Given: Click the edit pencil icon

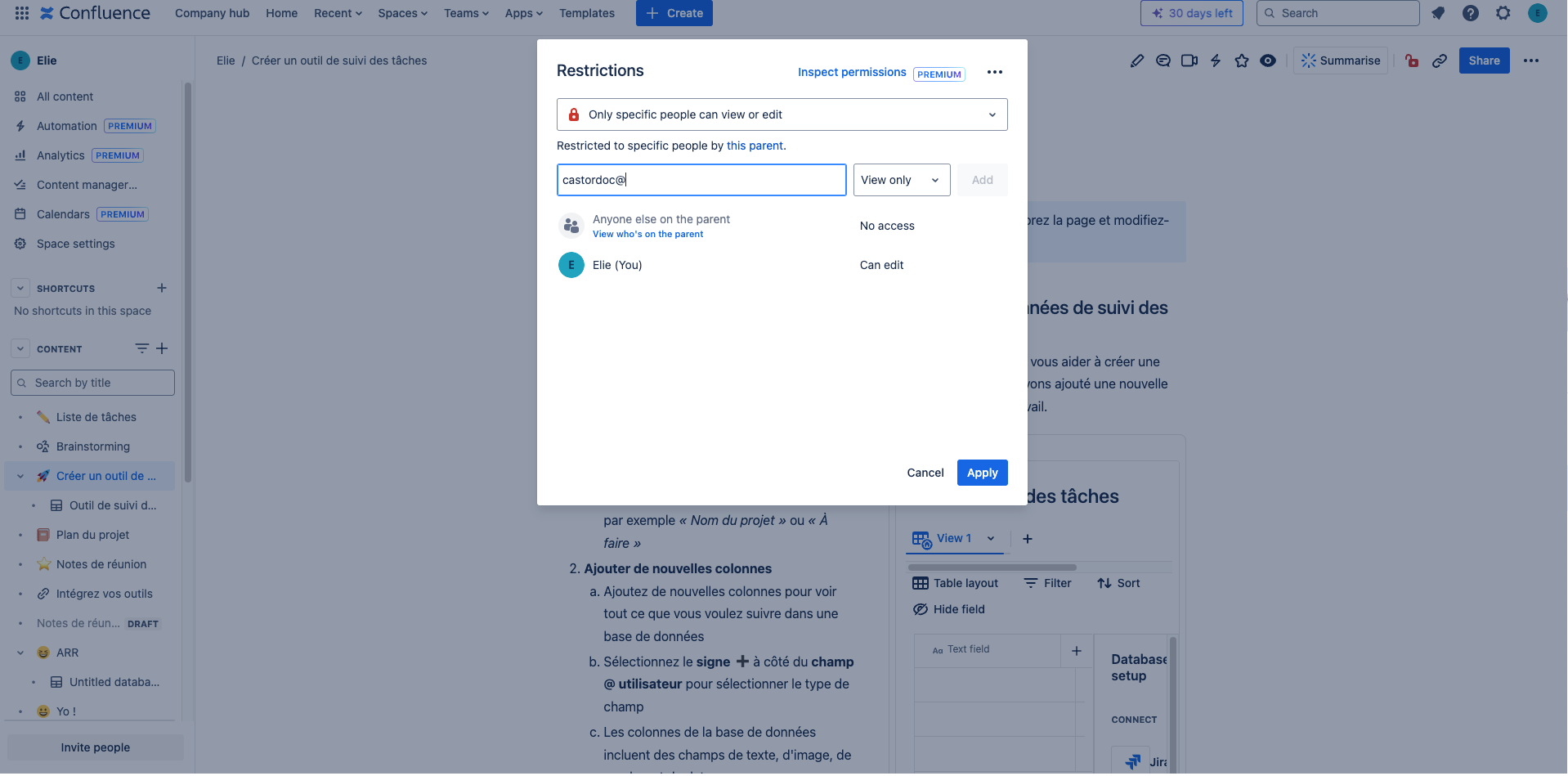Looking at the screenshot, I should [1136, 61].
